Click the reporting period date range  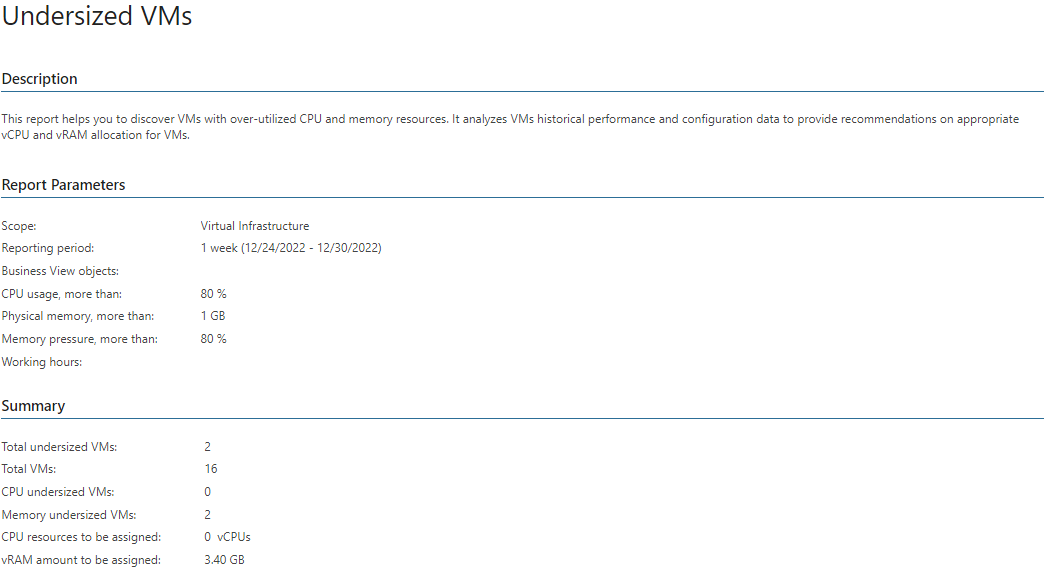291,248
